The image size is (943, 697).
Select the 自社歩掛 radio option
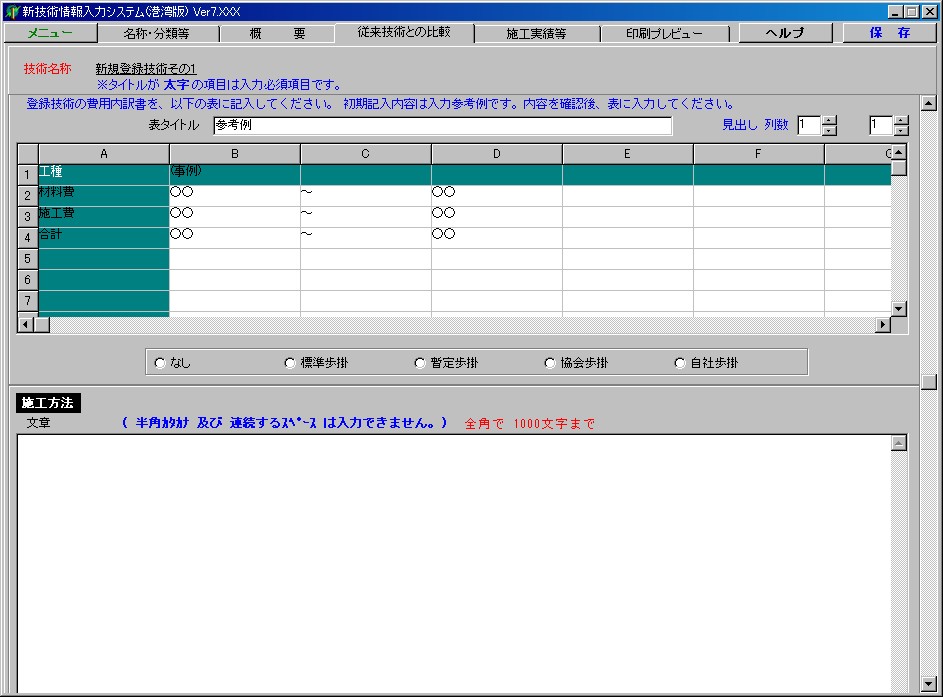coord(680,363)
